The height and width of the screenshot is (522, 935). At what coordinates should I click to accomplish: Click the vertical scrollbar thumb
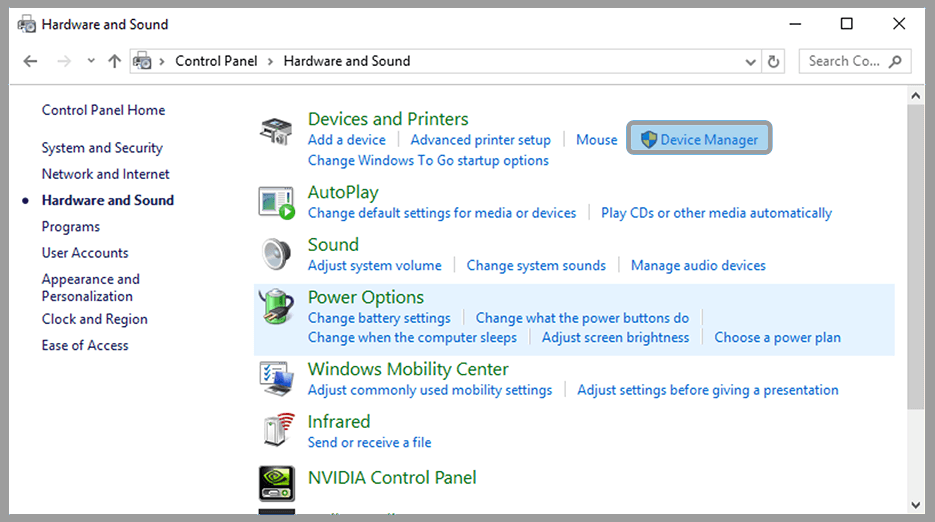(916, 257)
